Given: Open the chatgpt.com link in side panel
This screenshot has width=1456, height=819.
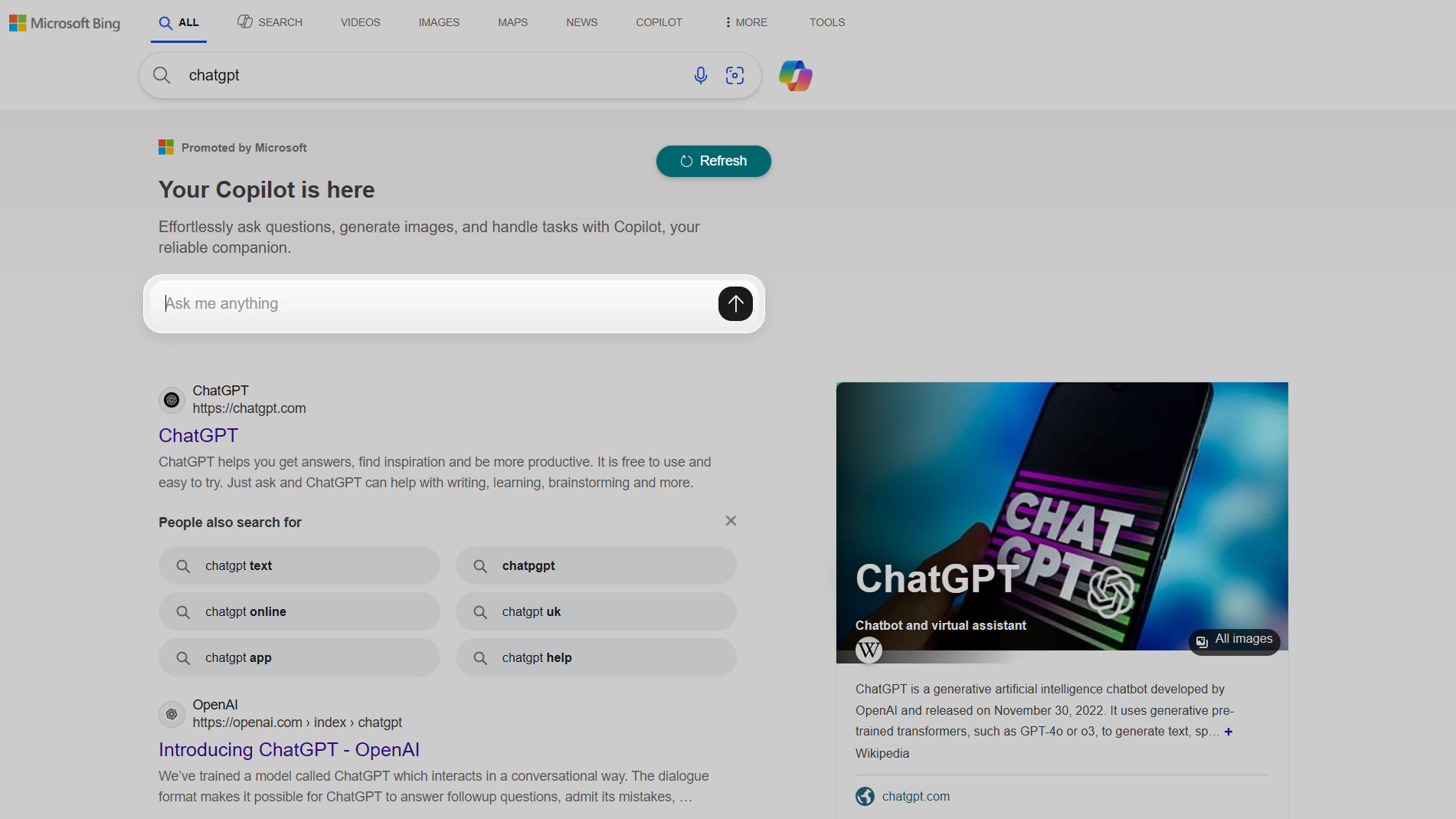Looking at the screenshot, I should pos(915,796).
